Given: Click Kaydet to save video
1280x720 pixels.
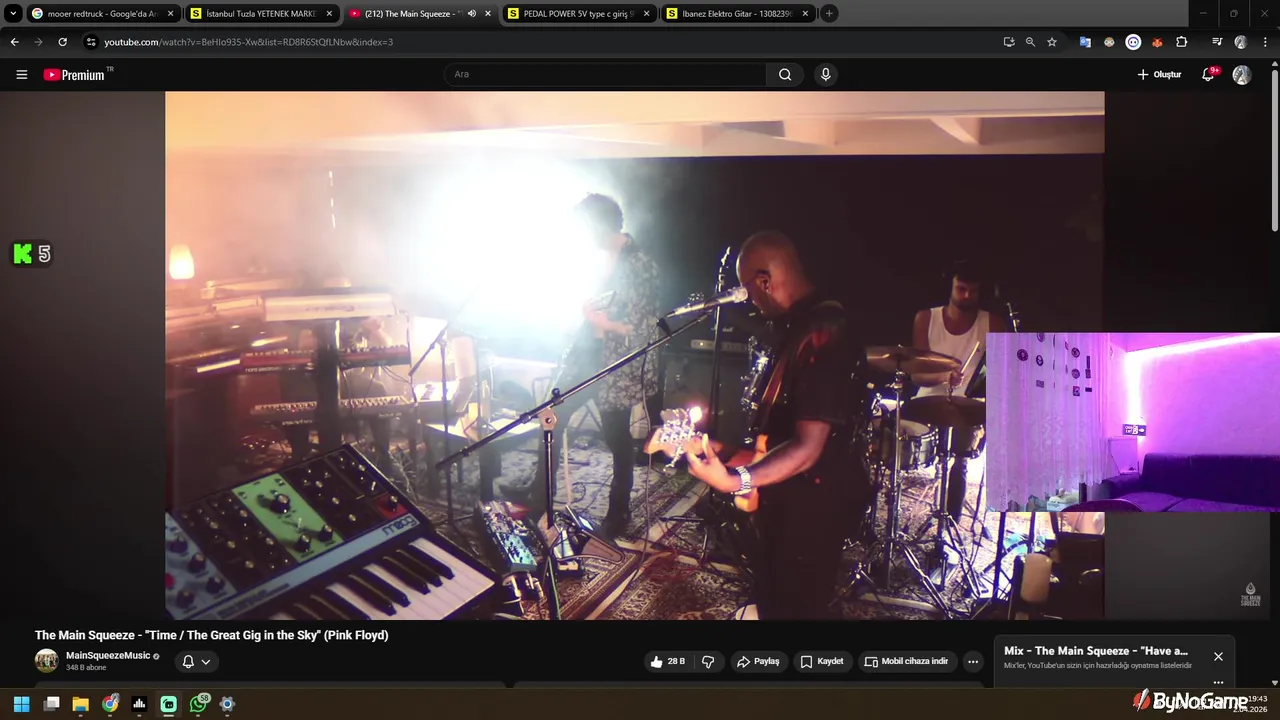Looking at the screenshot, I should pyautogui.click(x=821, y=661).
